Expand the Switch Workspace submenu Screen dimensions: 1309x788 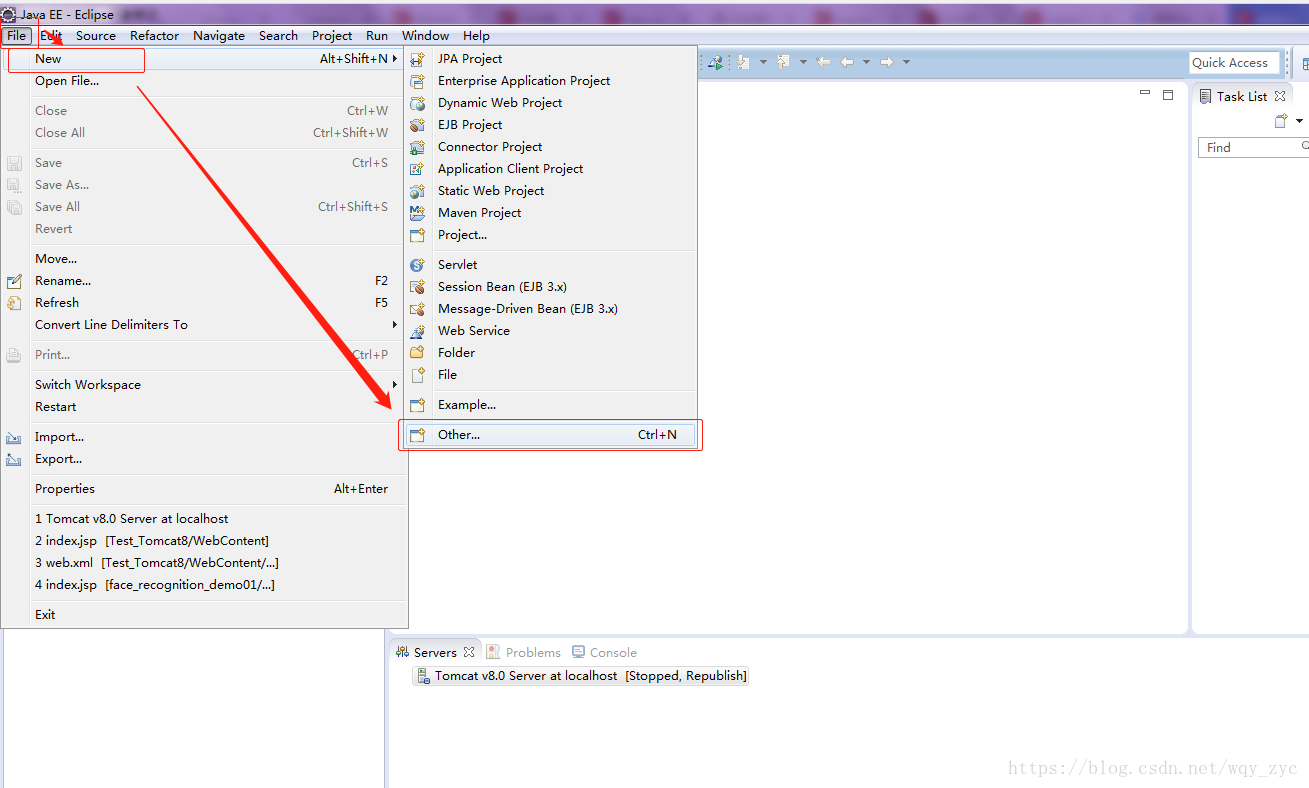(394, 385)
